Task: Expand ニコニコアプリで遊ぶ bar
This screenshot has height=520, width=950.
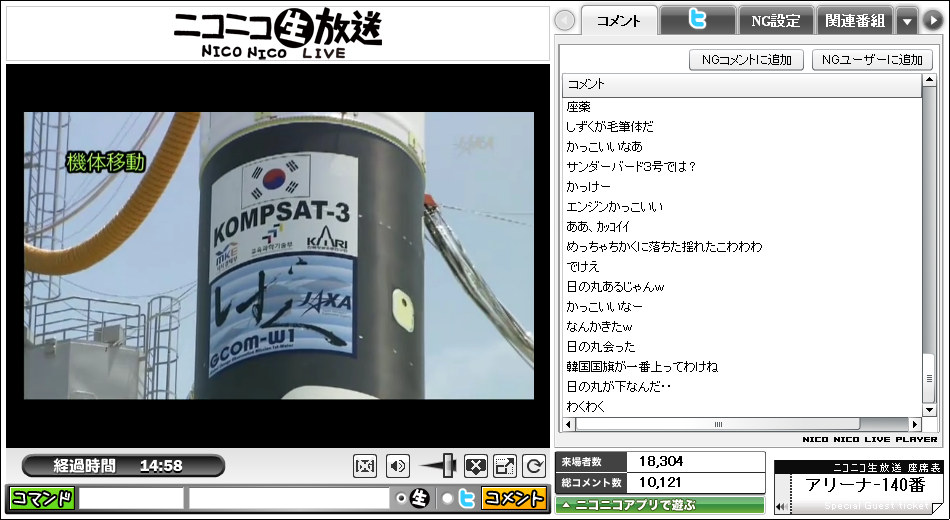Action: [660, 504]
